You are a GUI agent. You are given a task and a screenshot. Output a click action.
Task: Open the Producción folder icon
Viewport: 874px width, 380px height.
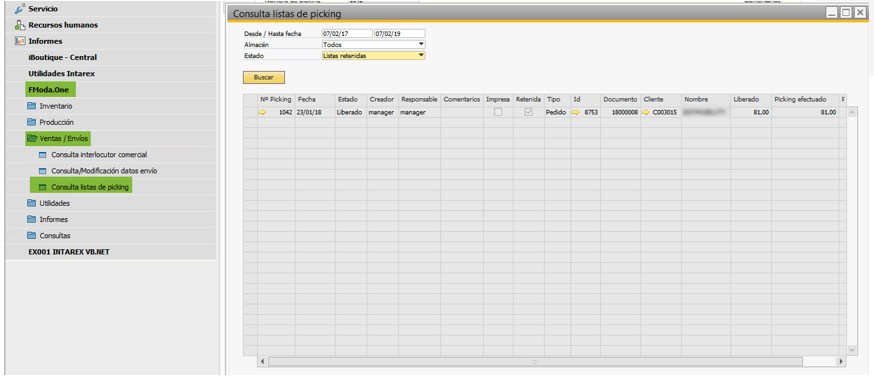coord(32,122)
